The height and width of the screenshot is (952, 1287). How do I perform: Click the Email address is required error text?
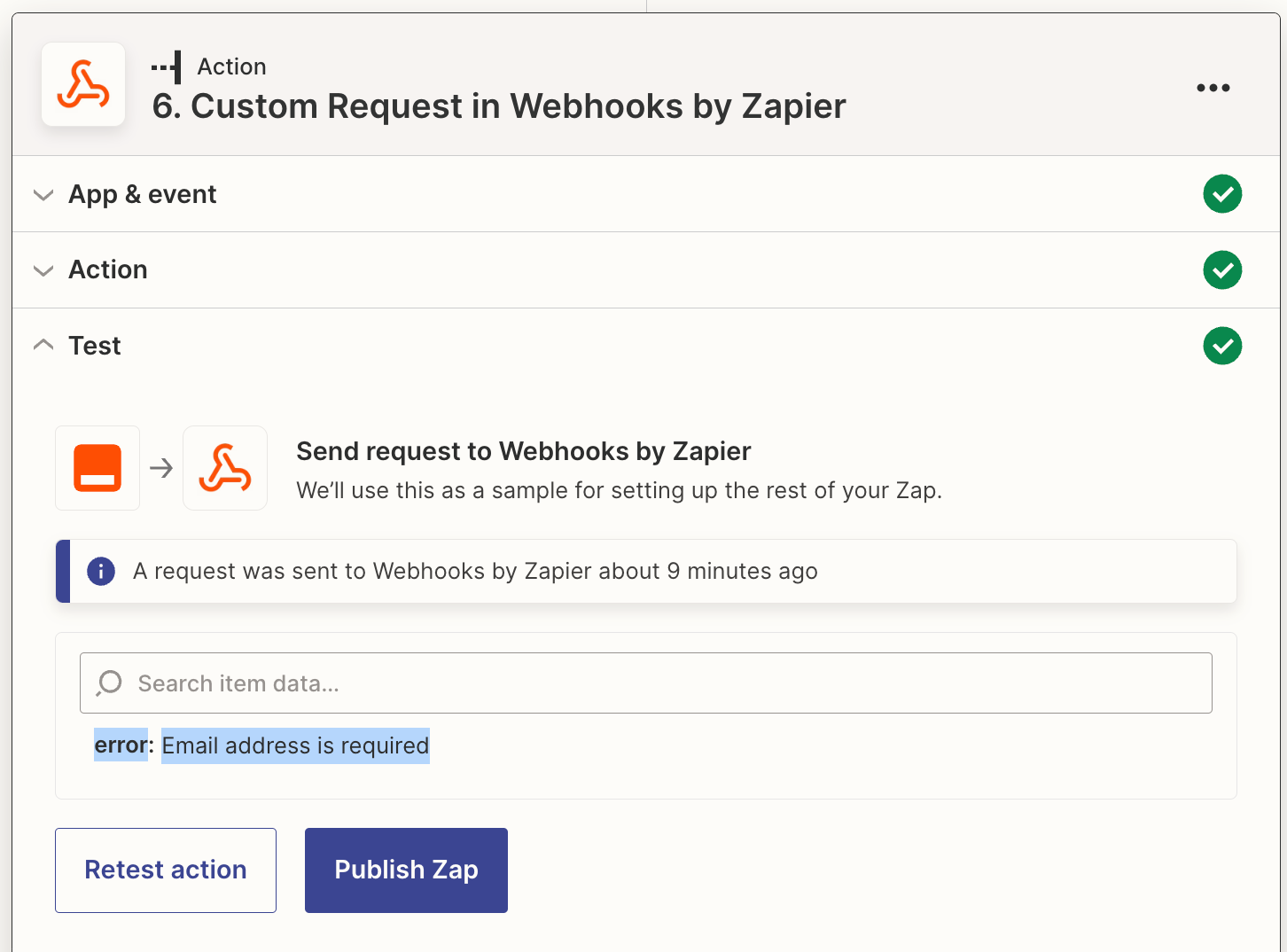295,745
